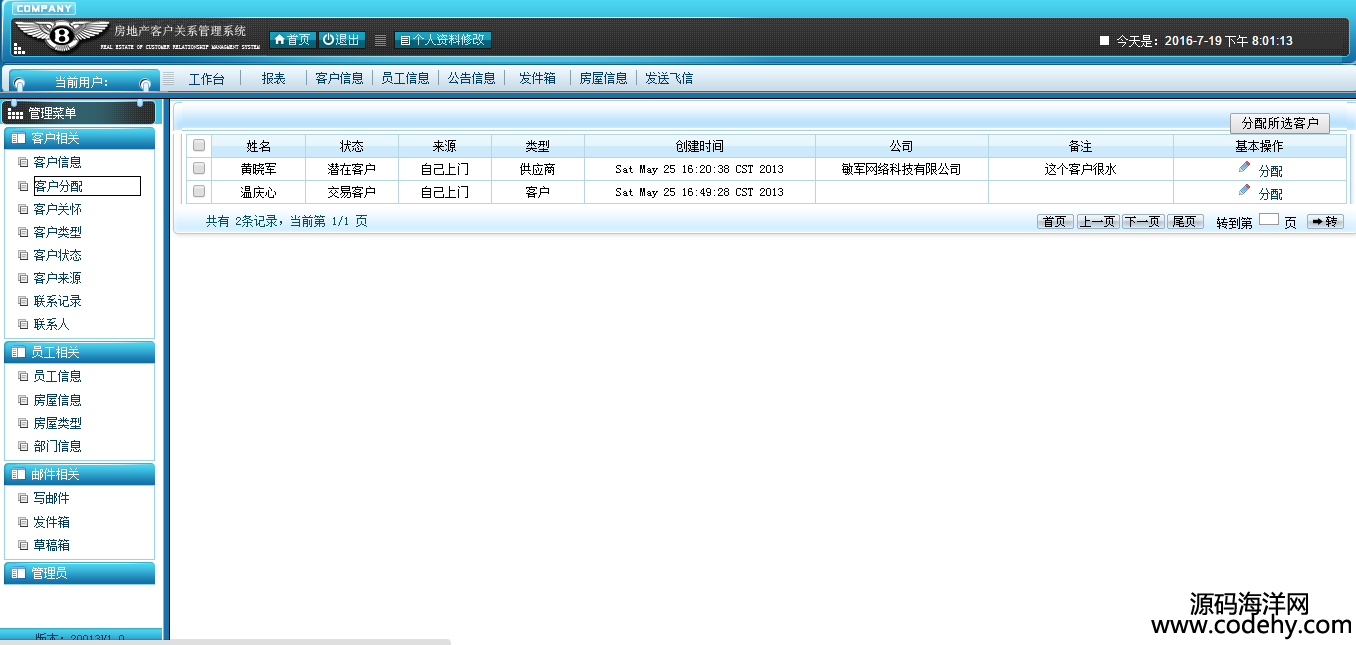Click the 分配所选客户 button
Image resolution: width=1356 pixels, height=645 pixels.
pyautogui.click(x=1279, y=123)
